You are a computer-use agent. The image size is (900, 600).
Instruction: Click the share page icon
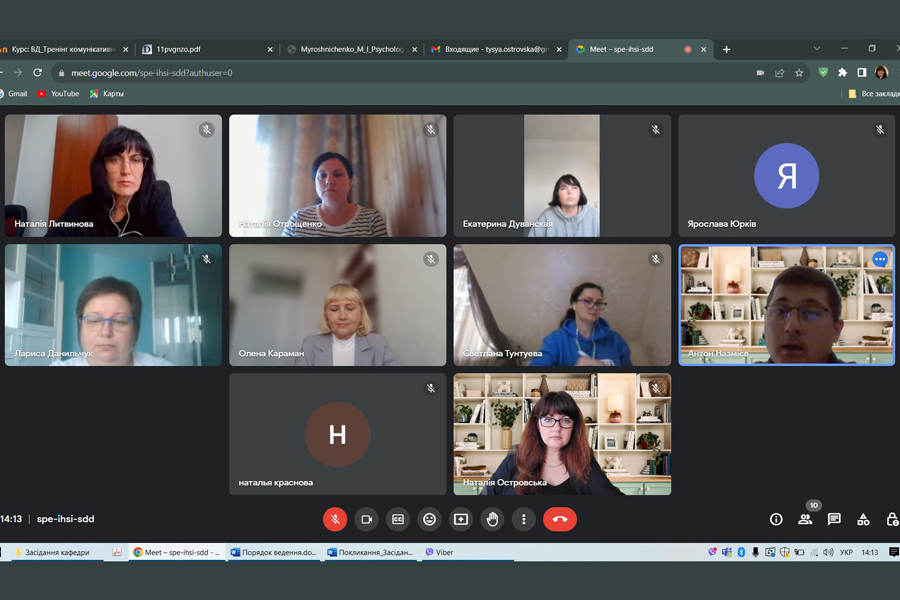coord(779,73)
